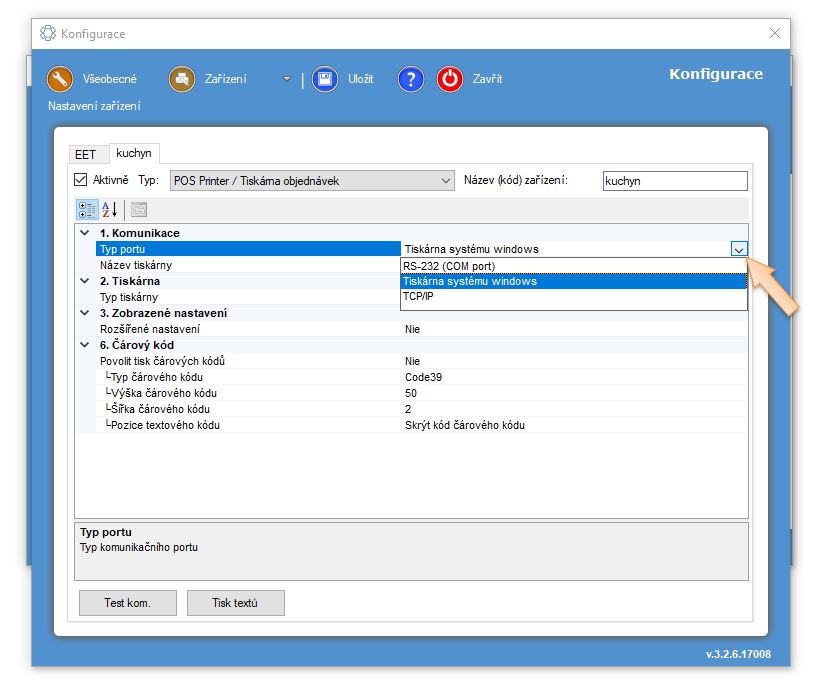Sort properties alphabetically with A-Z icon
The image size is (822, 700).
110,209
